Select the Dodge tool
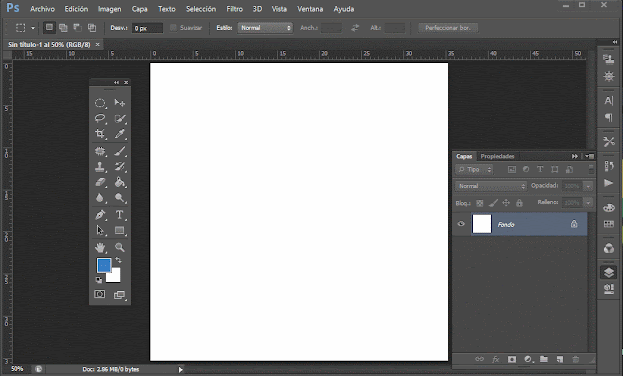Image resolution: width=623 pixels, height=376 pixels. click(120, 198)
